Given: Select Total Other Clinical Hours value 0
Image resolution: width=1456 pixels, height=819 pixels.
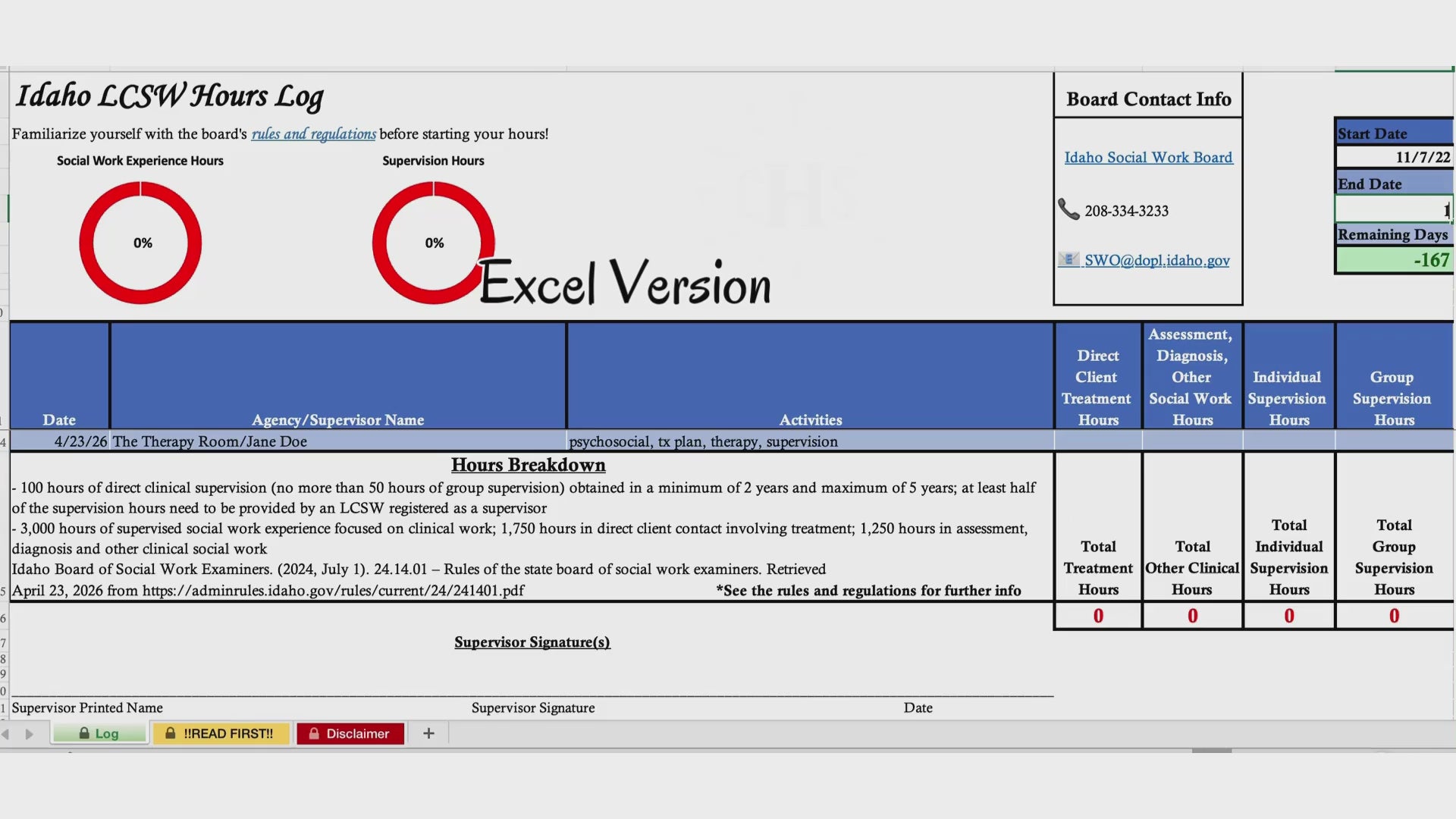Looking at the screenshot, I should (x=1192, y=616).
